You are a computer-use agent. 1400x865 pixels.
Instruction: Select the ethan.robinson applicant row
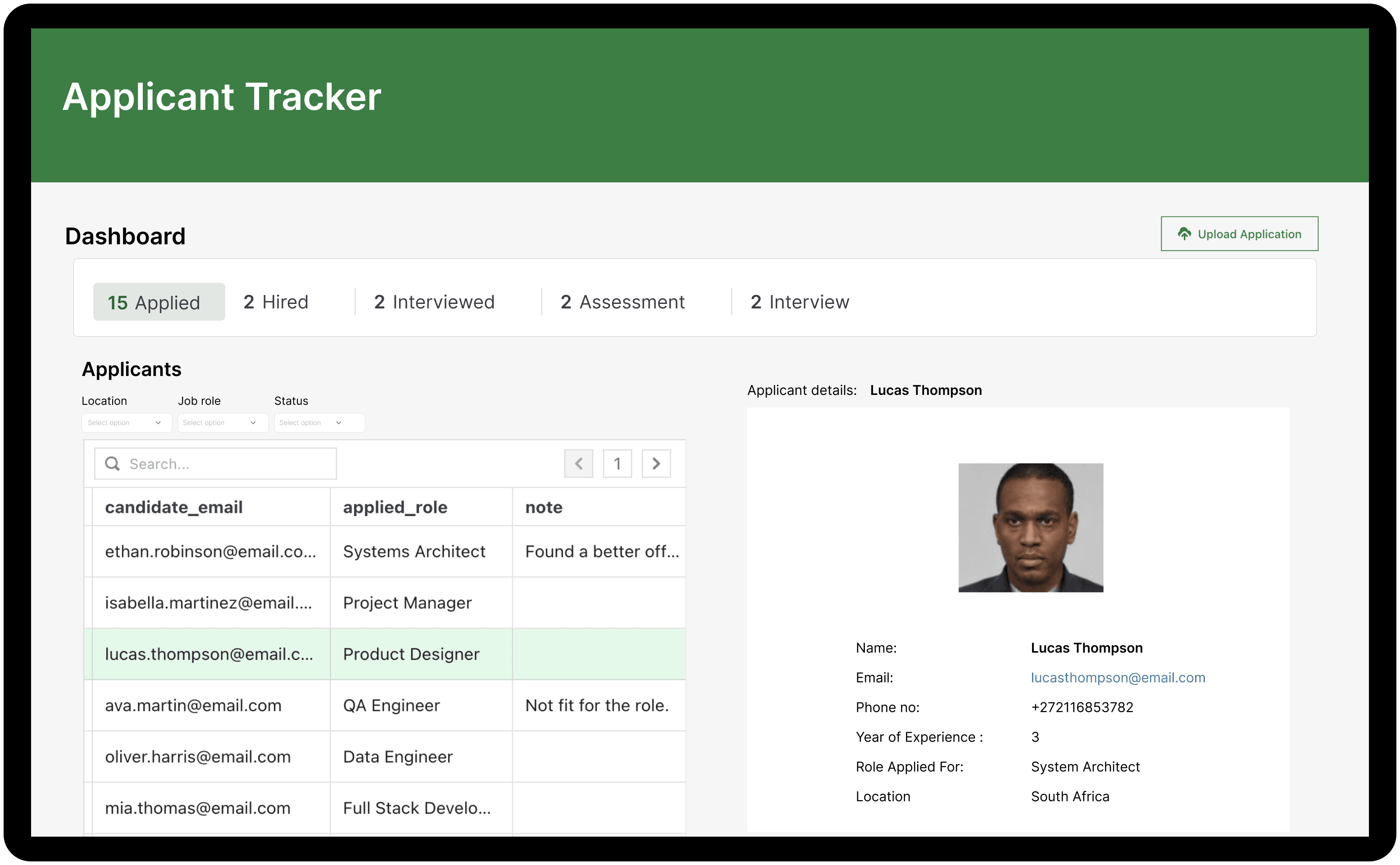point(210,552)
